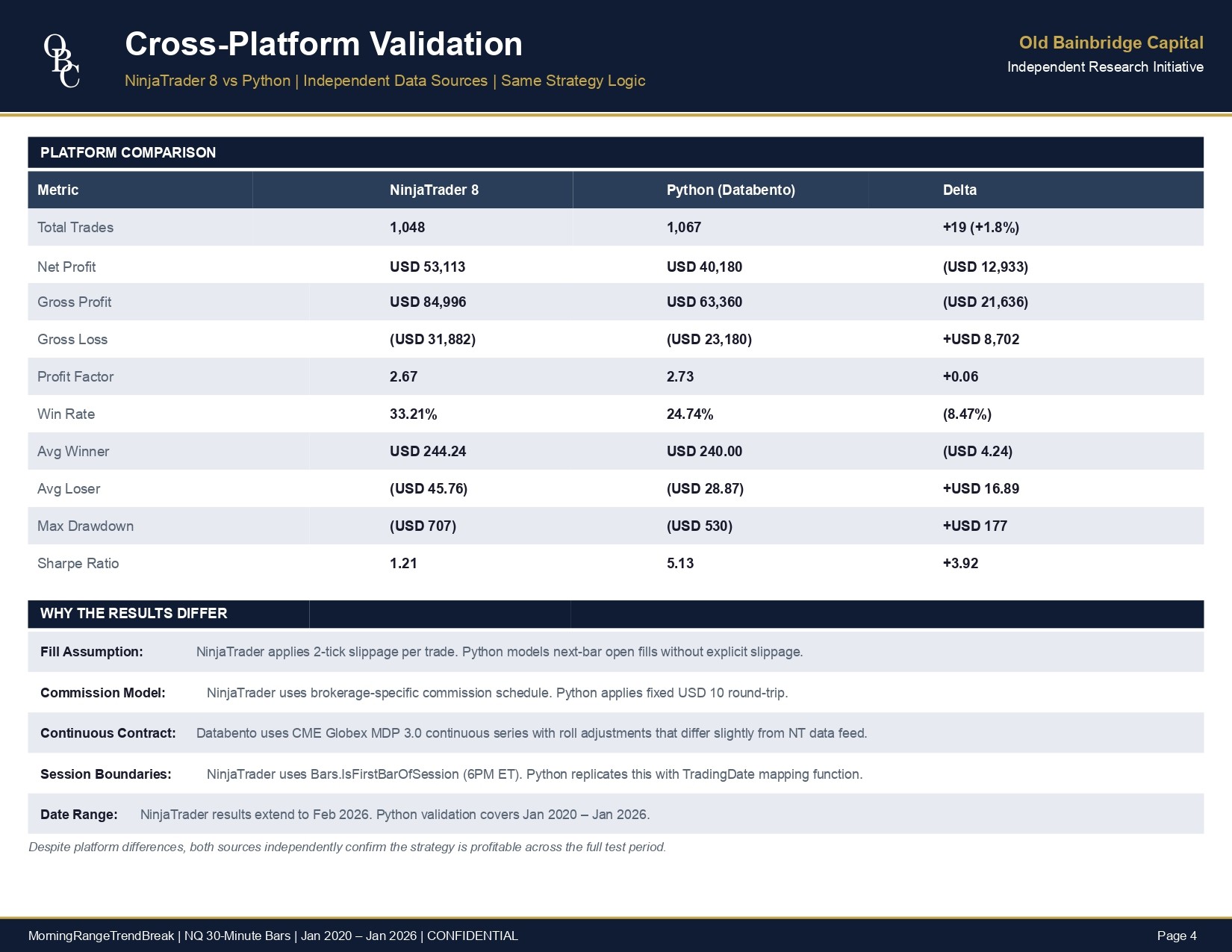Select the "Session Boundaries:" label

pyautogui.click(x=106, y=774)
